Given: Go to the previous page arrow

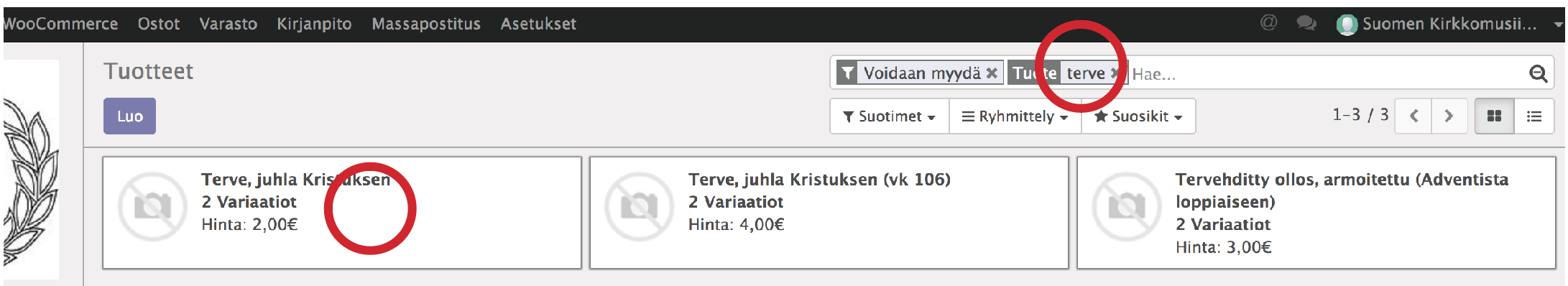Looking at the screenshot, I should pos(1413,116).
